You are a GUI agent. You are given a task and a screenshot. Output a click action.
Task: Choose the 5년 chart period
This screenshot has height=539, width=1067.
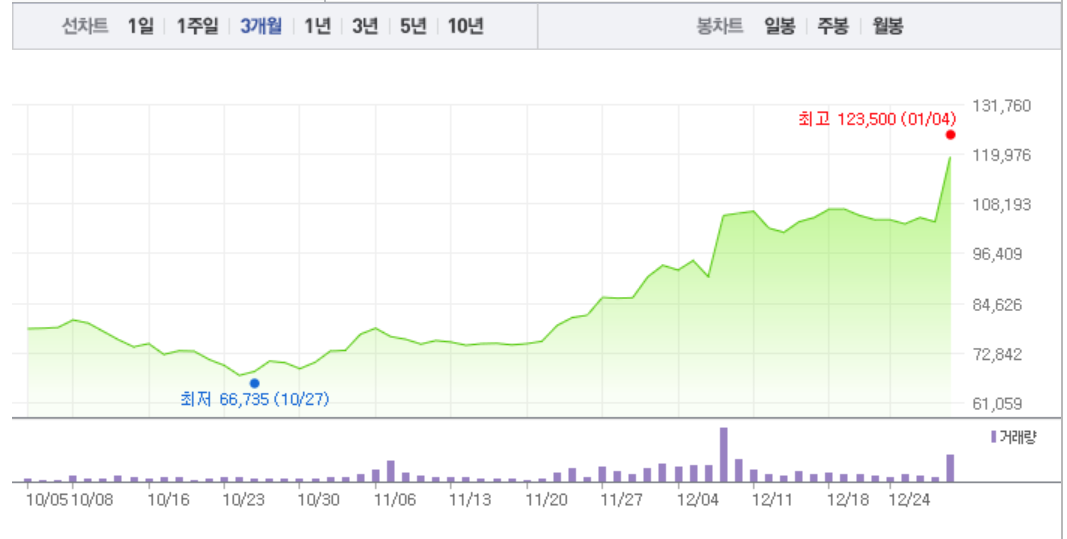(412, 27)
